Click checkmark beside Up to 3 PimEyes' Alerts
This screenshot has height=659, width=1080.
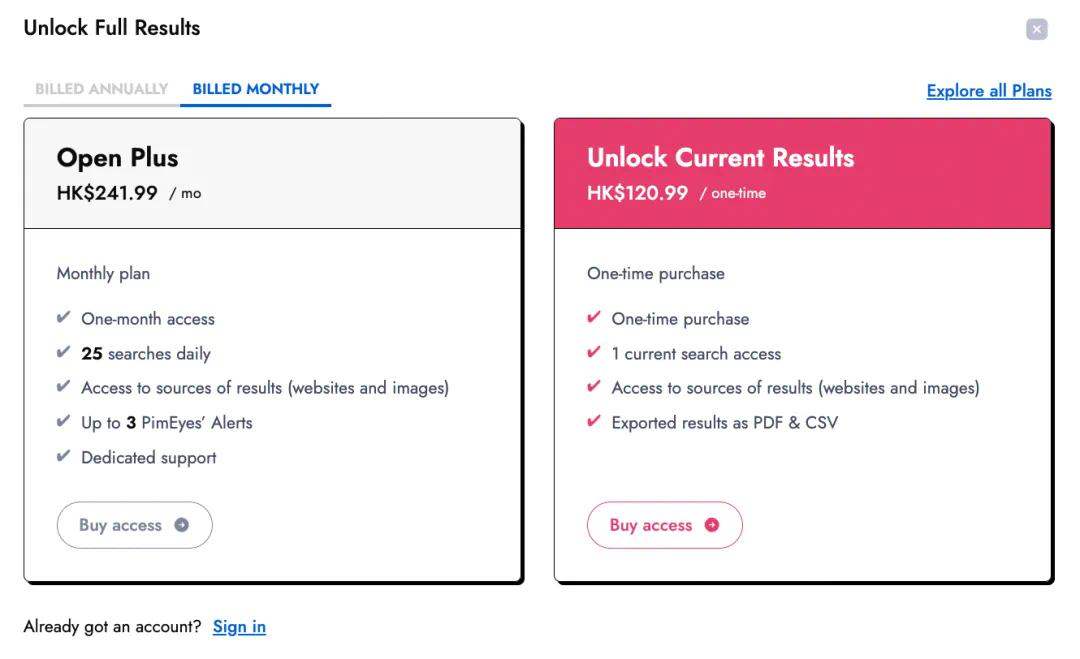(x=63, y=422)
